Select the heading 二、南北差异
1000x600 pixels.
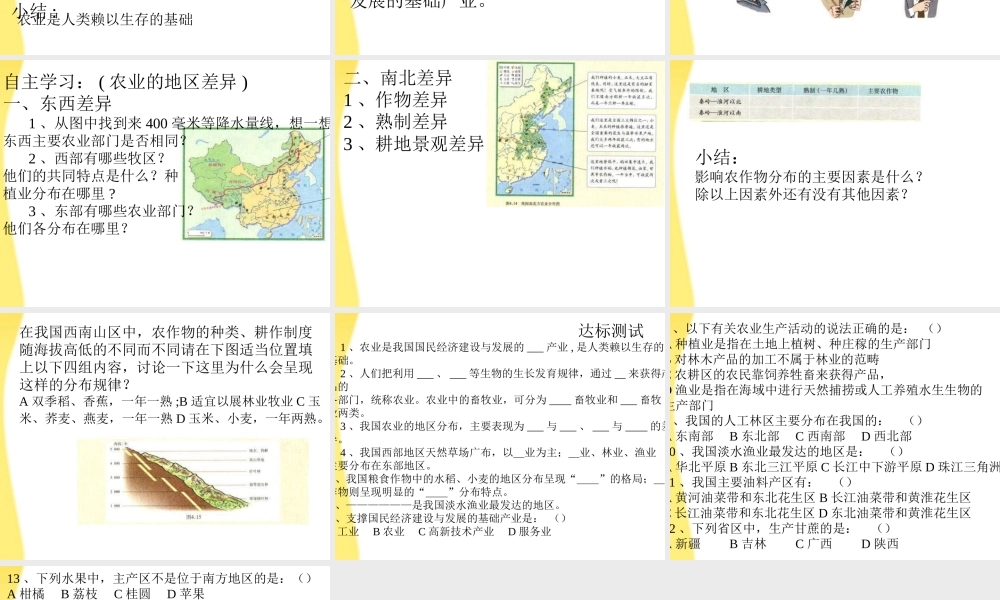point(398,78)
